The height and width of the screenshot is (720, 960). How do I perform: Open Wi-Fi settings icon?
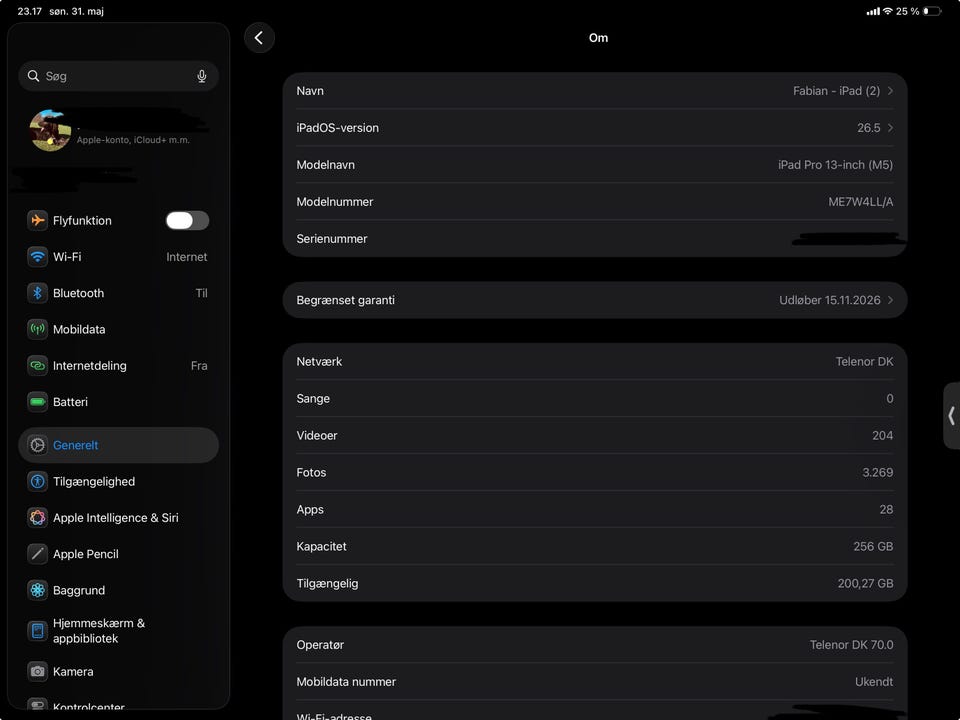(x=37, y=257)
